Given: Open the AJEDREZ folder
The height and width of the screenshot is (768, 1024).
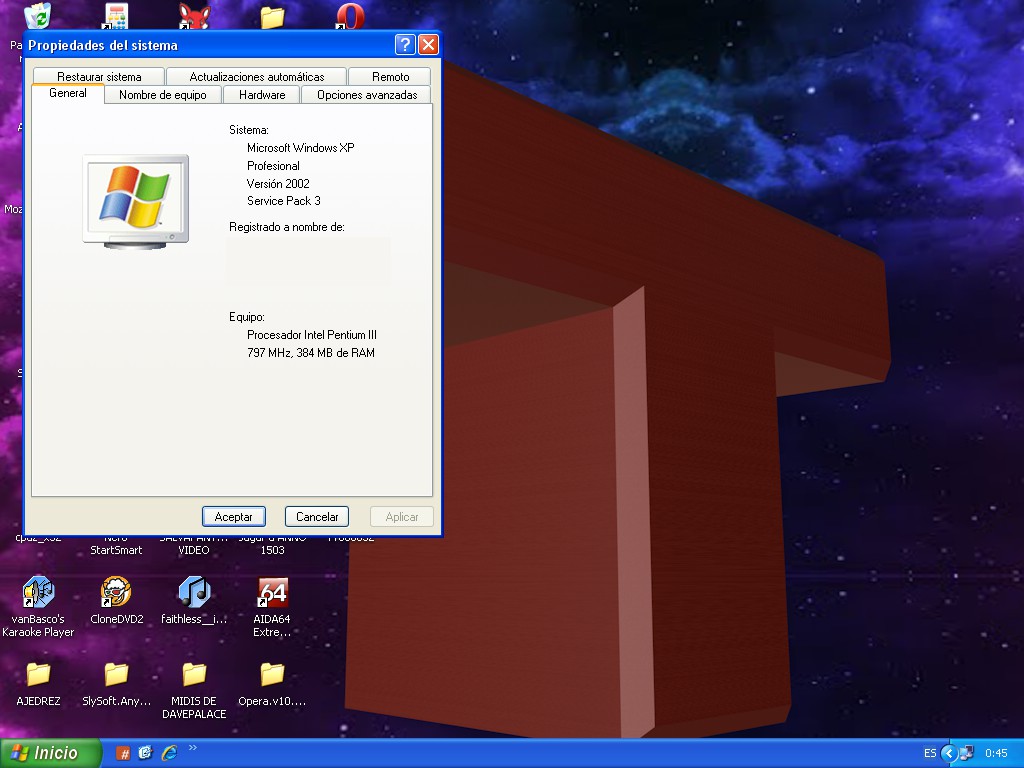Looking at the screenshot, I should pyautogui.click(x=38, y=675).
